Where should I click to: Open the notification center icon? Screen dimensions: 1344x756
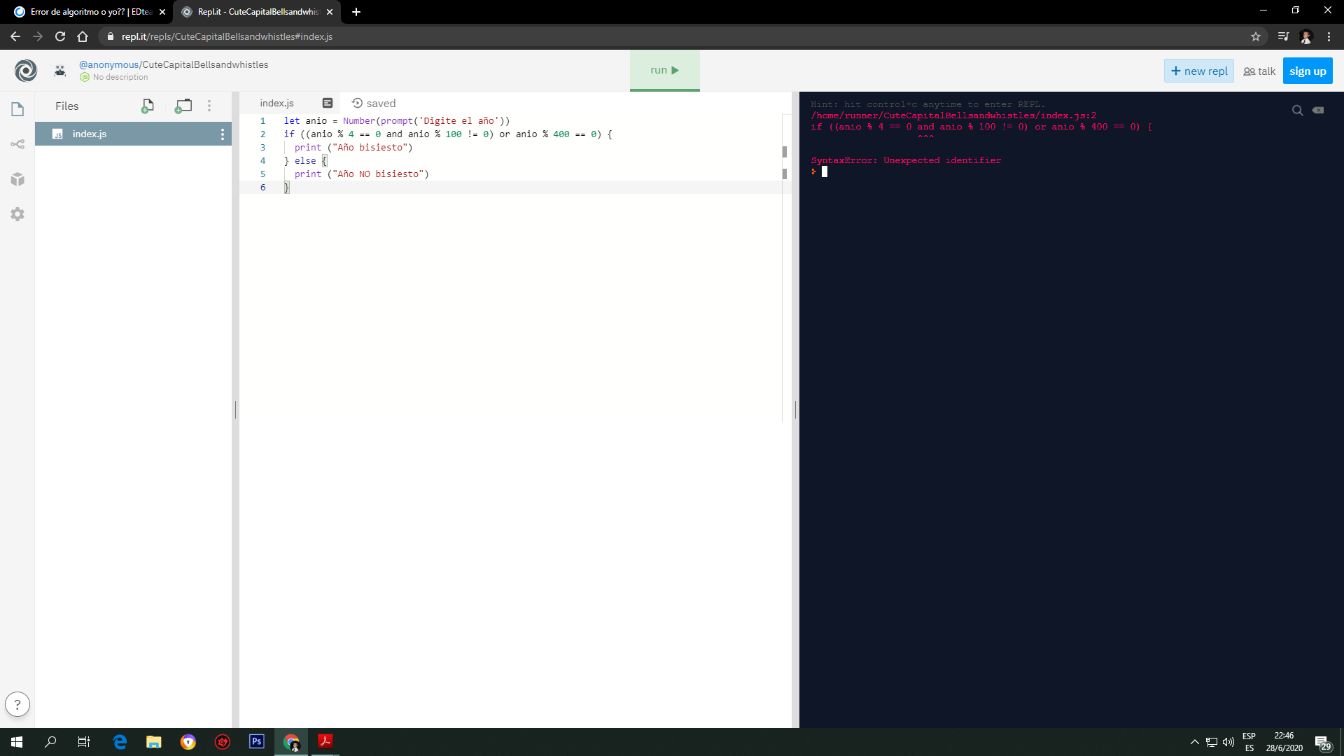pos(1323,742)
